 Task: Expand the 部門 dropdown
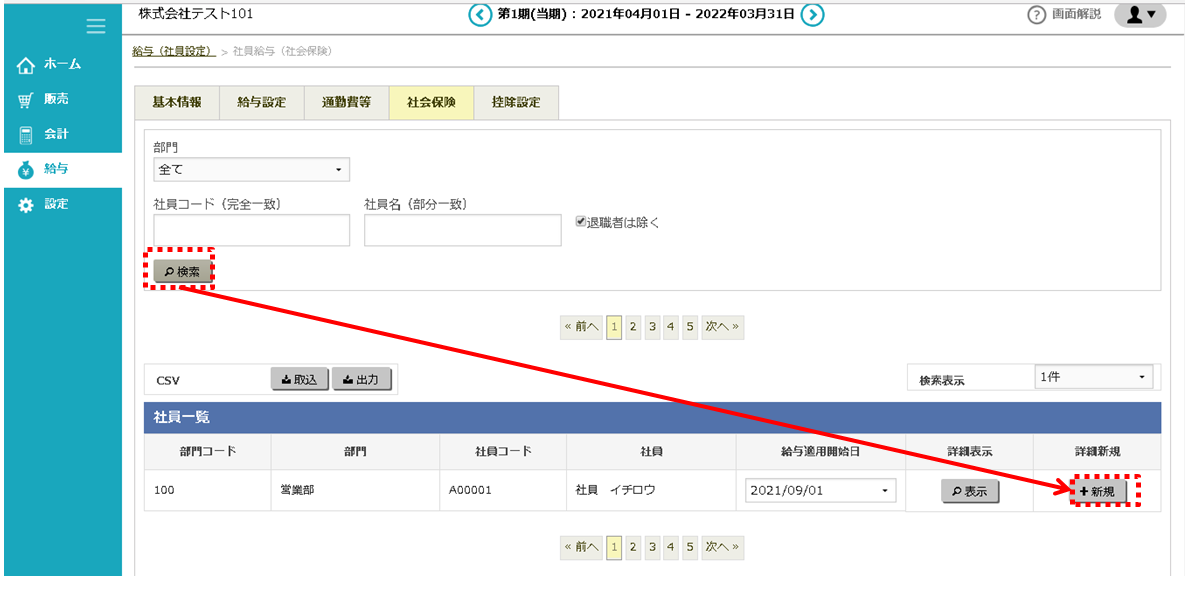click(251, 170)
